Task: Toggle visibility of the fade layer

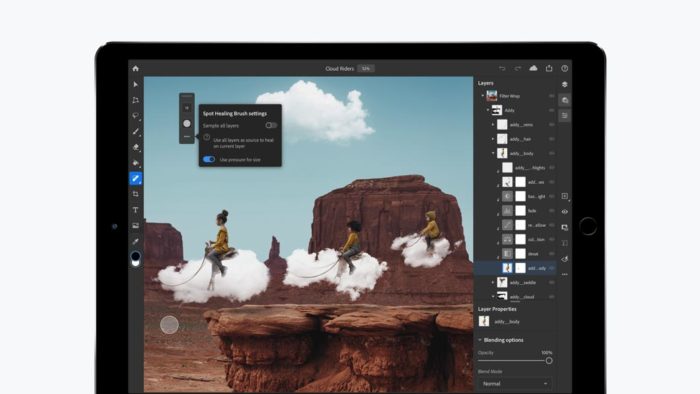Action: 552,211
